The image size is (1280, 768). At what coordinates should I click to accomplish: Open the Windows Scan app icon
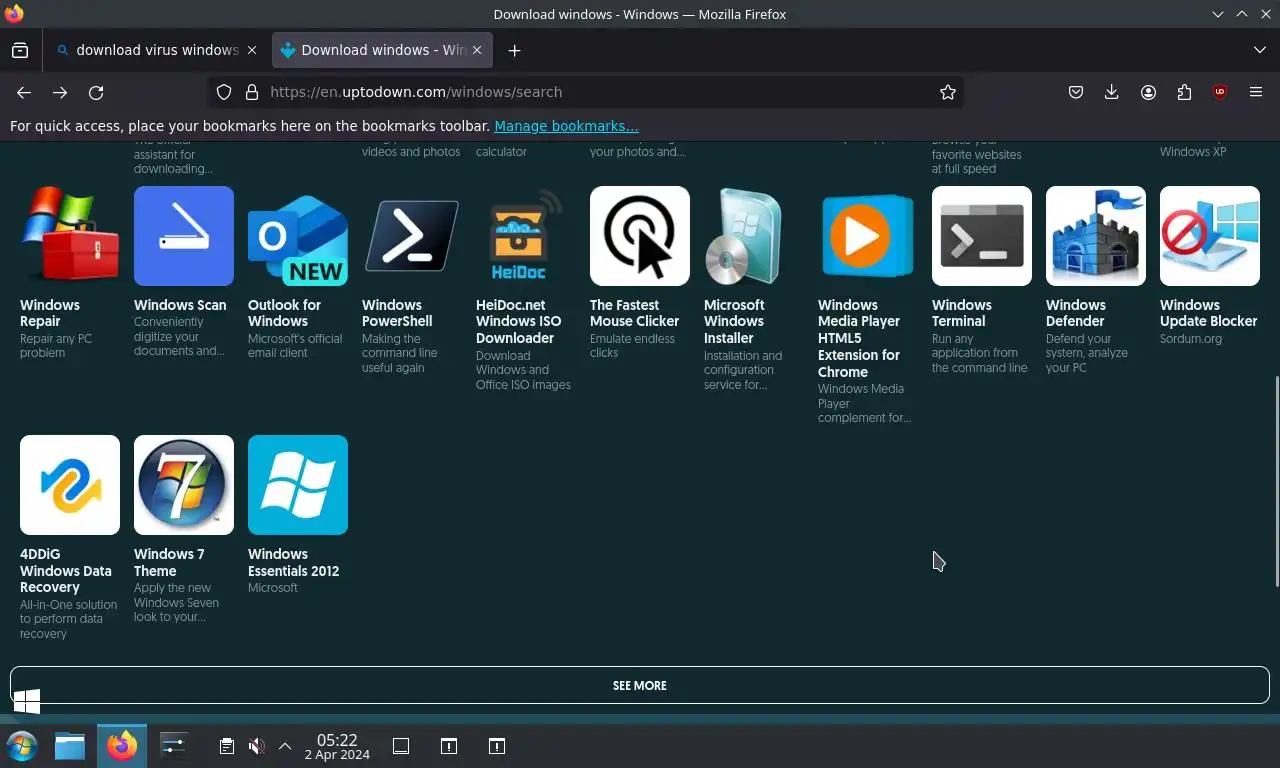pyautogui.click(x=184, y=236)
